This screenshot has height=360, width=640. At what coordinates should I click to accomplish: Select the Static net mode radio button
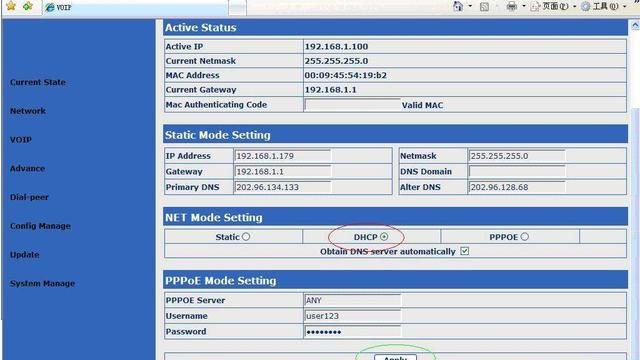point(246,237)
